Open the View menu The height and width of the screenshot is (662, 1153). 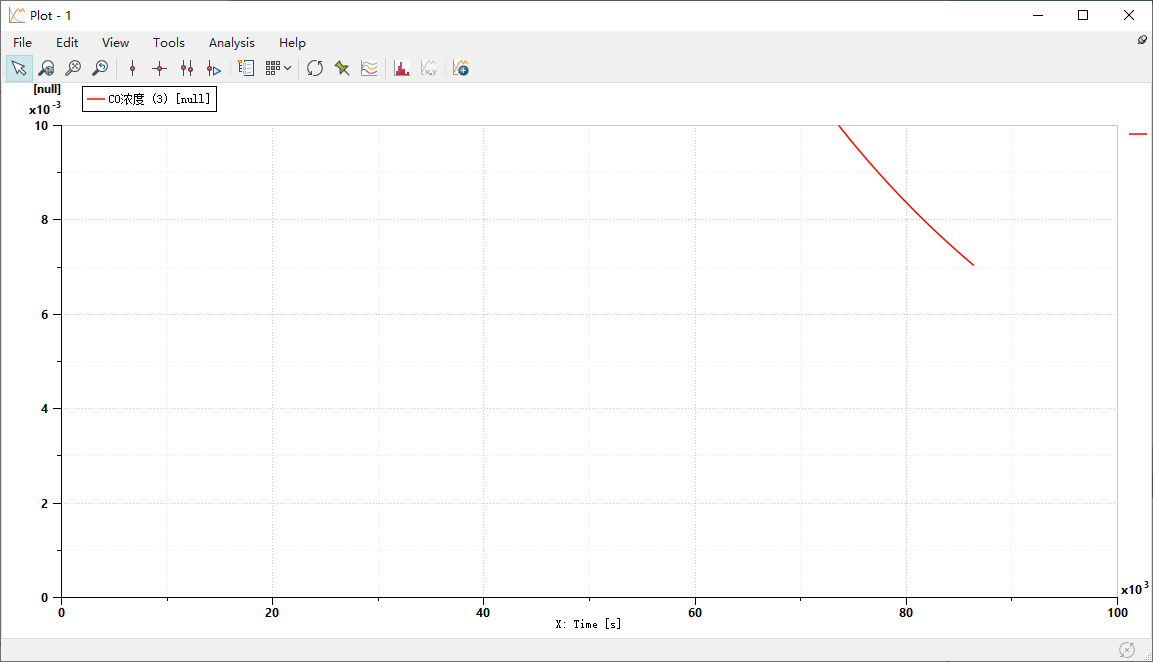(x=115, y=43)
